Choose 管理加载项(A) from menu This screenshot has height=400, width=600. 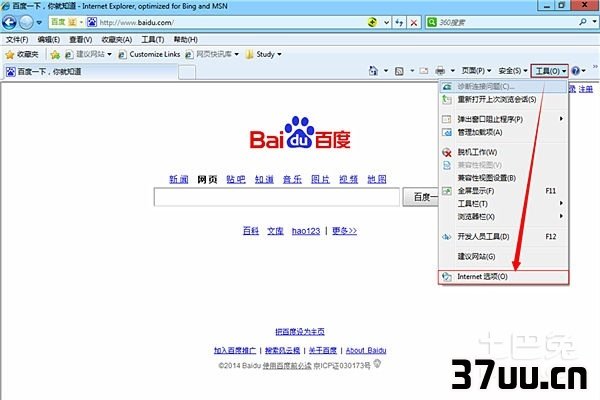click(x=503, y=132)
